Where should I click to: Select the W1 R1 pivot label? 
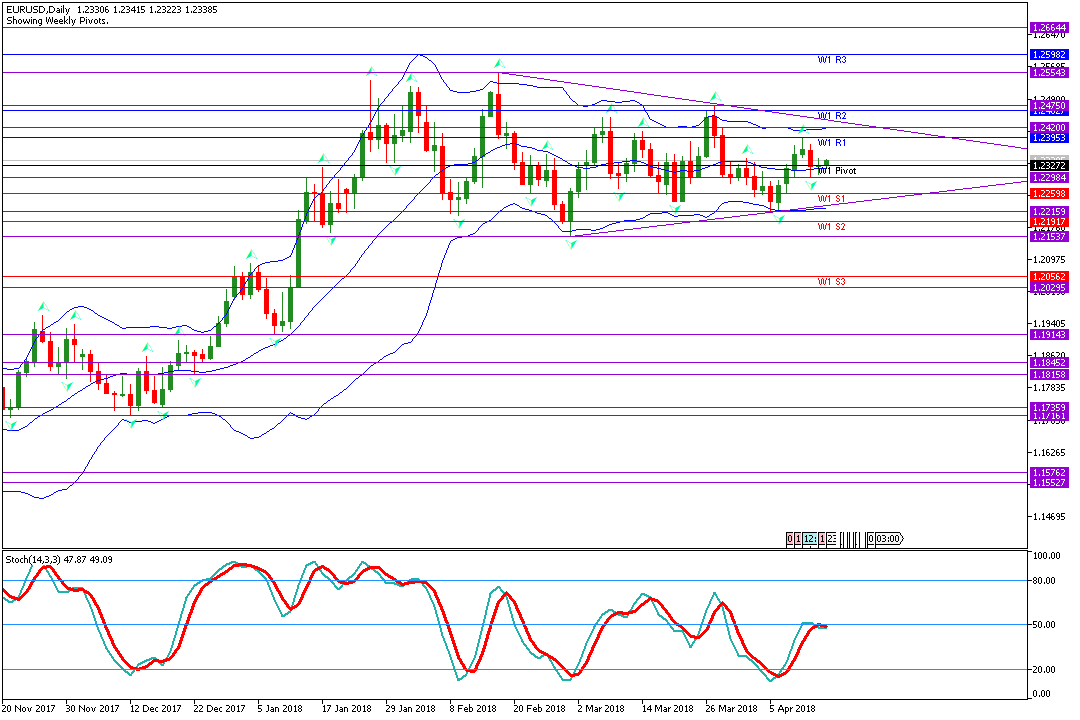(x=832, y=143)
